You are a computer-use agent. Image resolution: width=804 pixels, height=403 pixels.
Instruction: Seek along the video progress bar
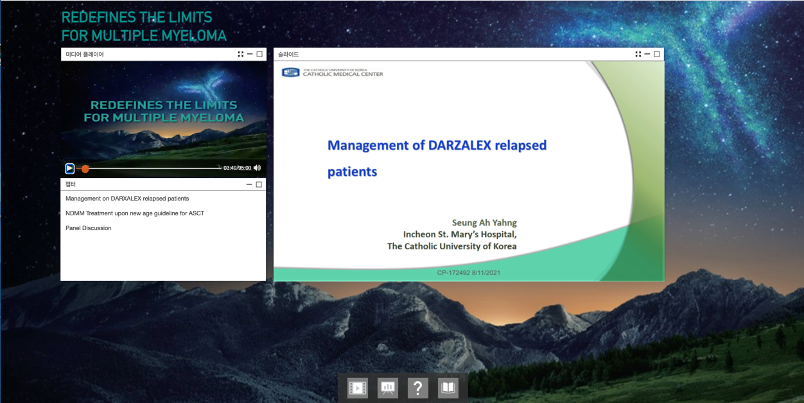pos(151,168)
